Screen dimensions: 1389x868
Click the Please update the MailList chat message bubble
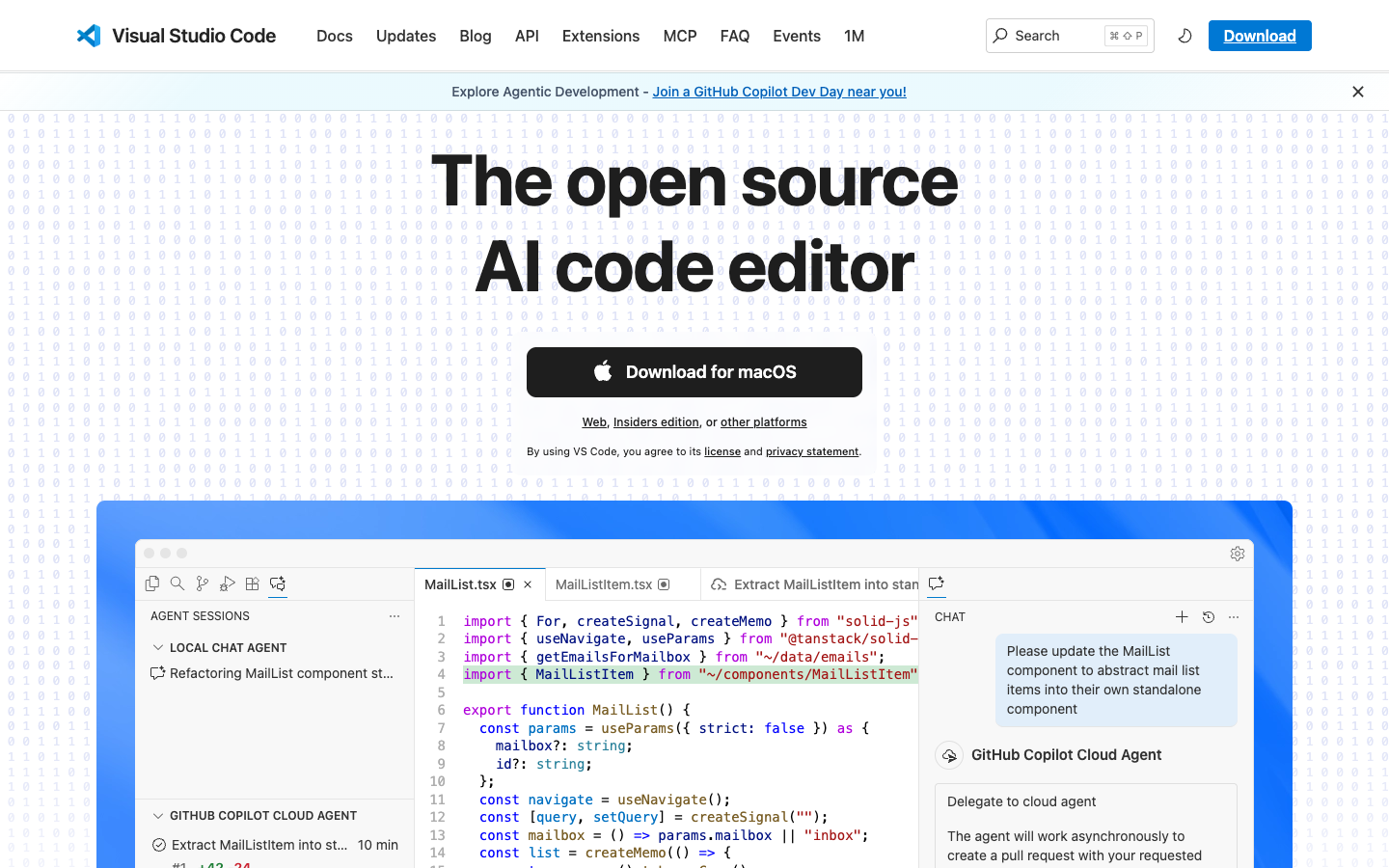pyautogui.click(x=1116, y=680)
